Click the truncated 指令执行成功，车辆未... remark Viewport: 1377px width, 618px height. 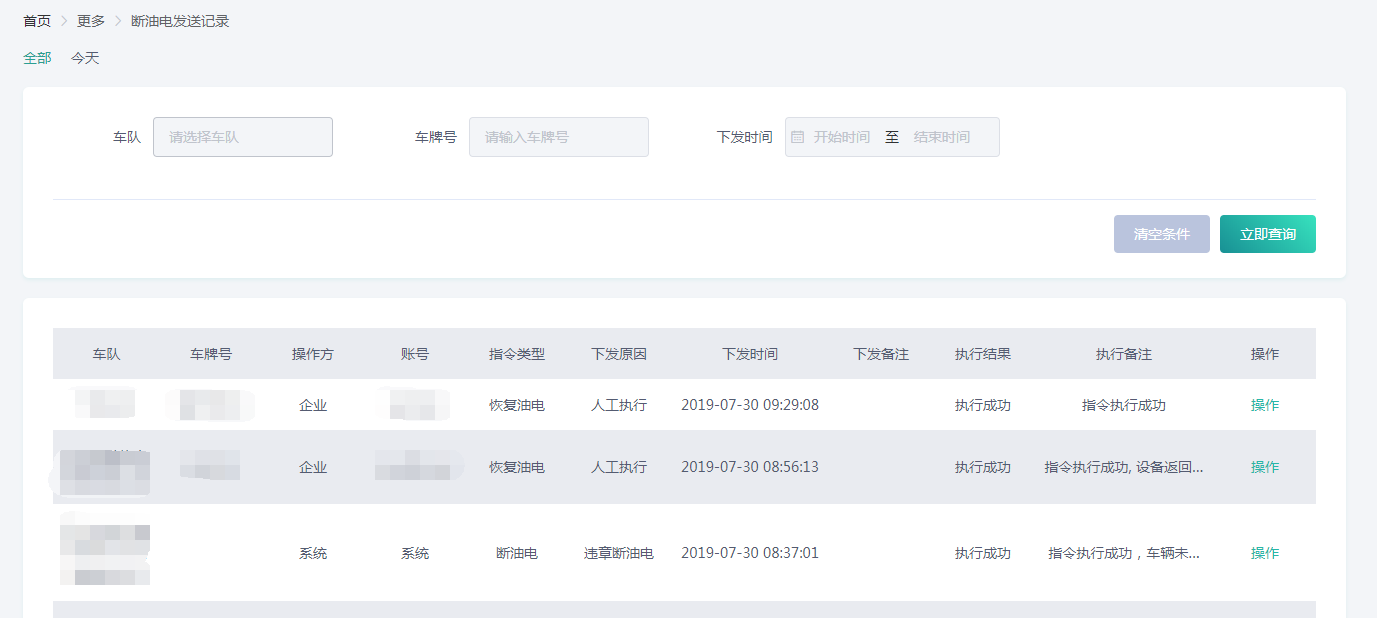tap(1123, 553)
